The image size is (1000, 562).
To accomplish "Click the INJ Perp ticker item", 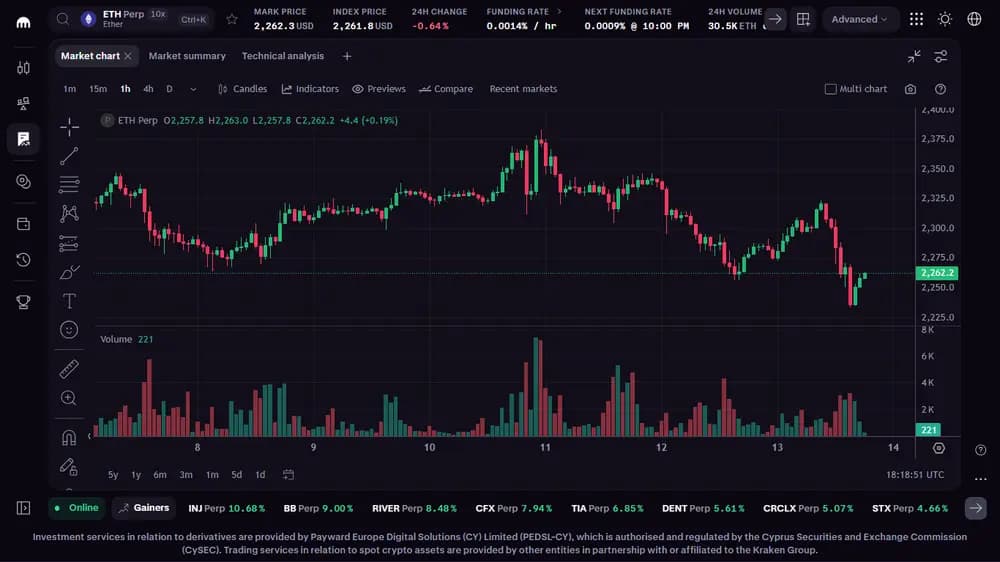I will [x=226, y=508].
